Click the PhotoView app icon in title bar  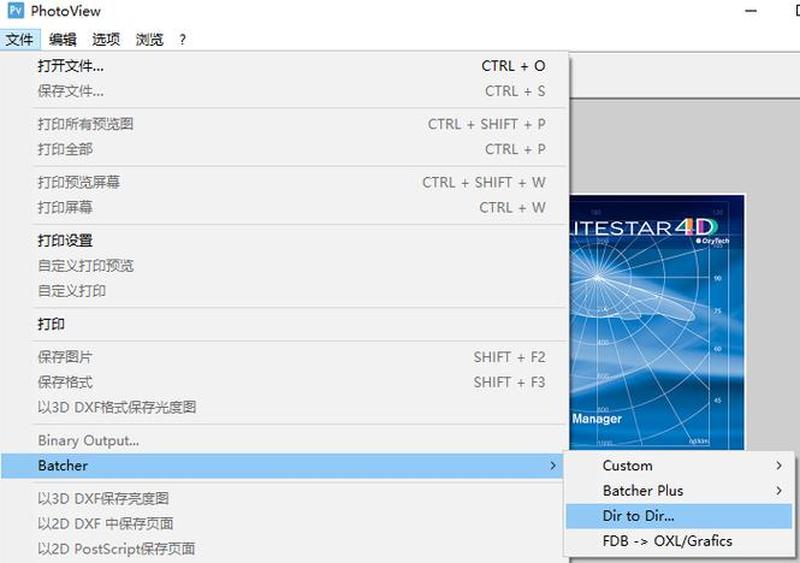tap(16, 10)
